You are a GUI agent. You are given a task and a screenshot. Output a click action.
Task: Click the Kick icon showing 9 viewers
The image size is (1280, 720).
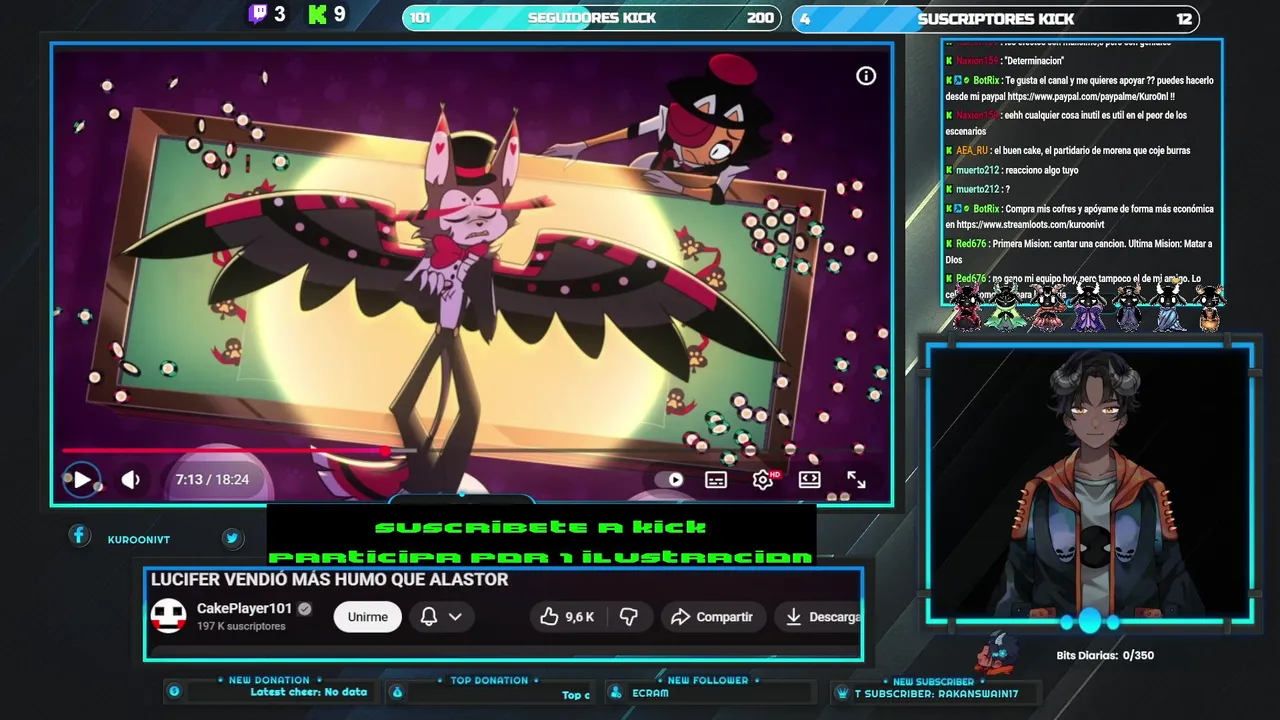[318, 14]
